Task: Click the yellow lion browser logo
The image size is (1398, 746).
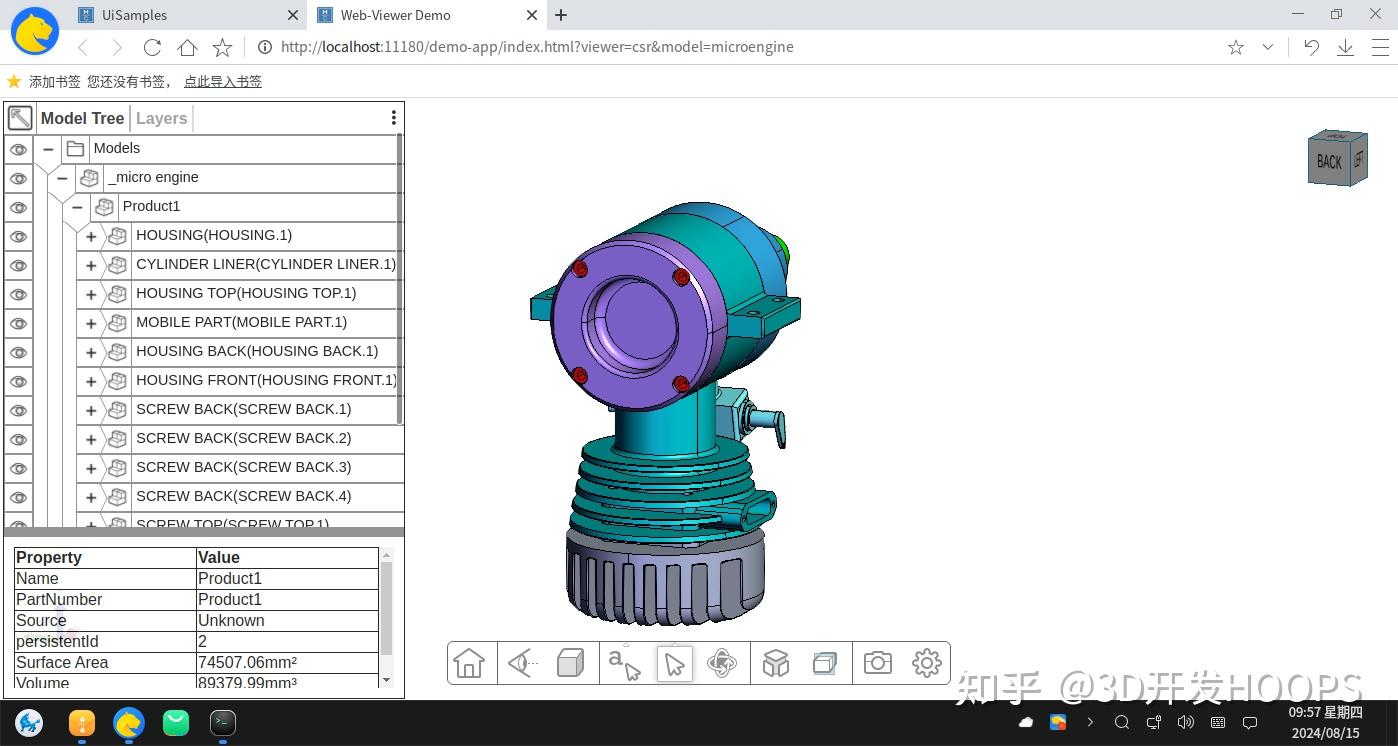Action: coord(34,31)
